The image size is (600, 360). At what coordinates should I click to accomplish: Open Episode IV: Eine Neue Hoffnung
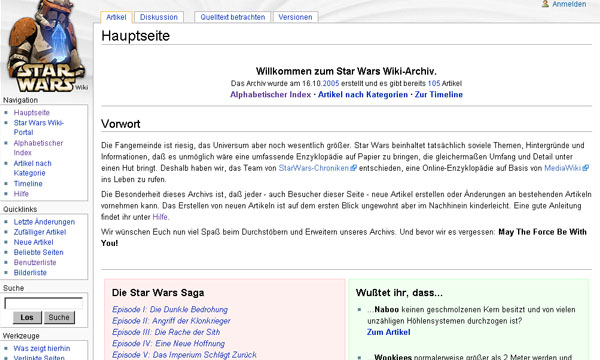(x=168, y=344)
